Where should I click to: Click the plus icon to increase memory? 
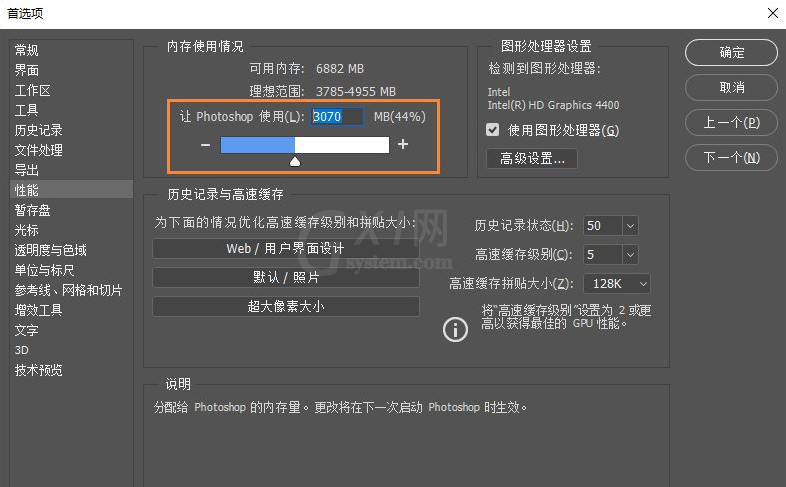403,144
